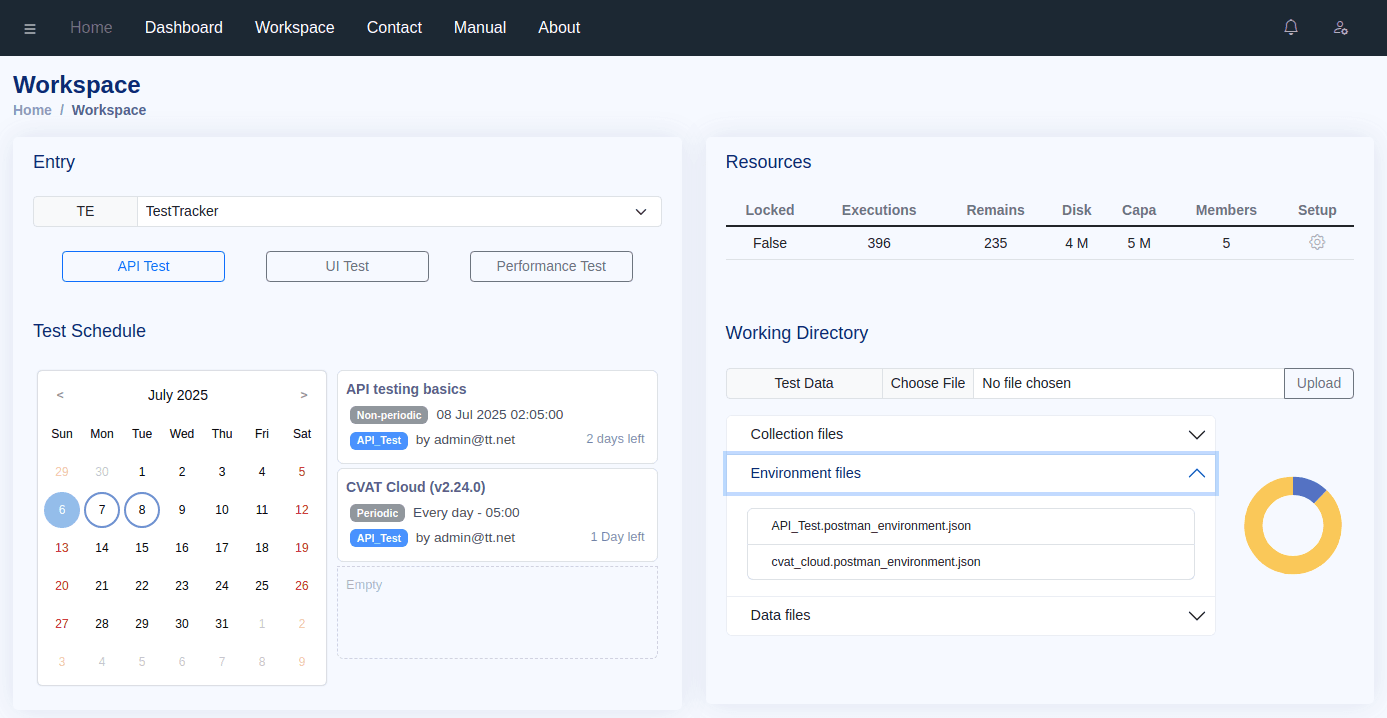Select July 8 on the calendar
This screenshot has width=1387, height=718.
click(x=142, y=509)
